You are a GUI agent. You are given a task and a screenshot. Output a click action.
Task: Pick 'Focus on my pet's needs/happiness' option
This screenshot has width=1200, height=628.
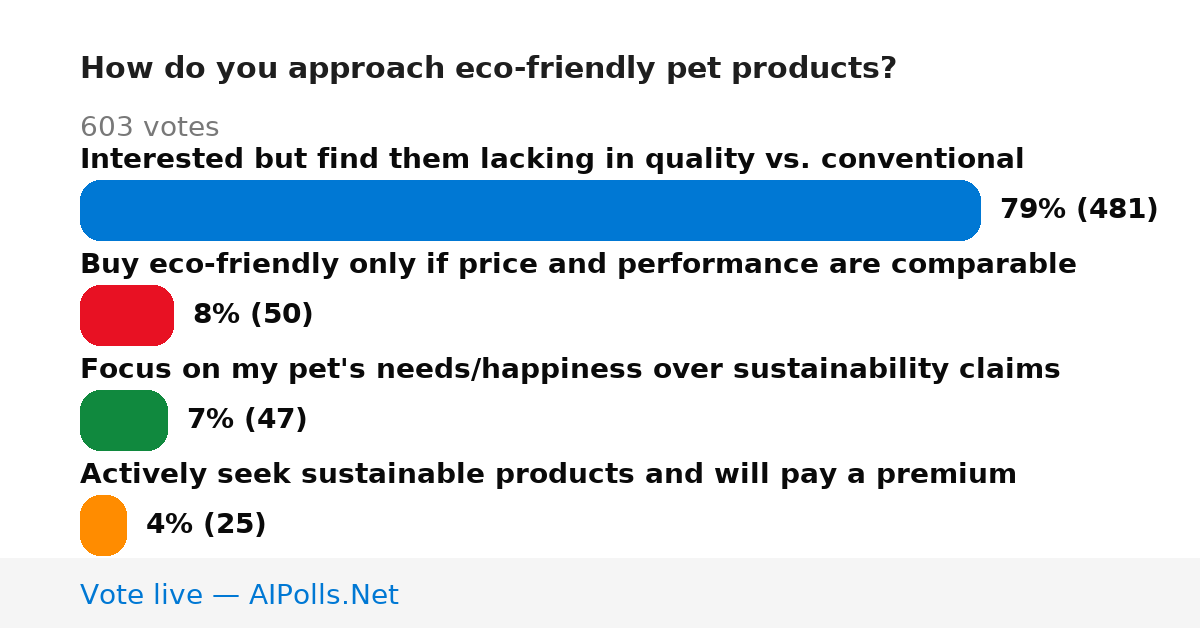click(570, 370)
